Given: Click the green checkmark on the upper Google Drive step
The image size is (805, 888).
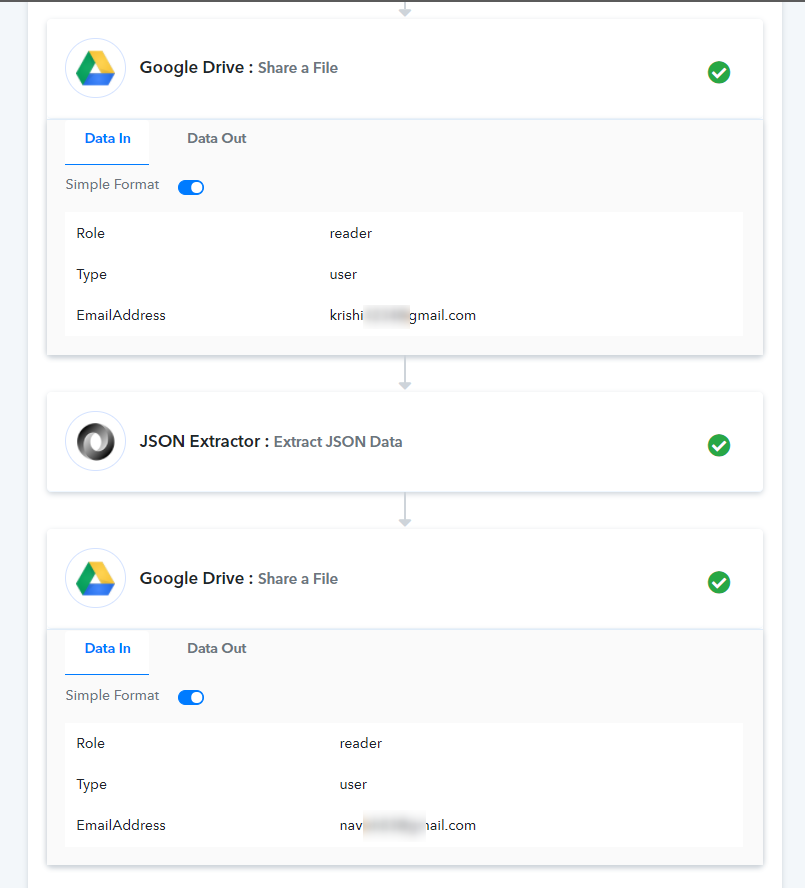Looking at the screenshot, I should 718,72.
